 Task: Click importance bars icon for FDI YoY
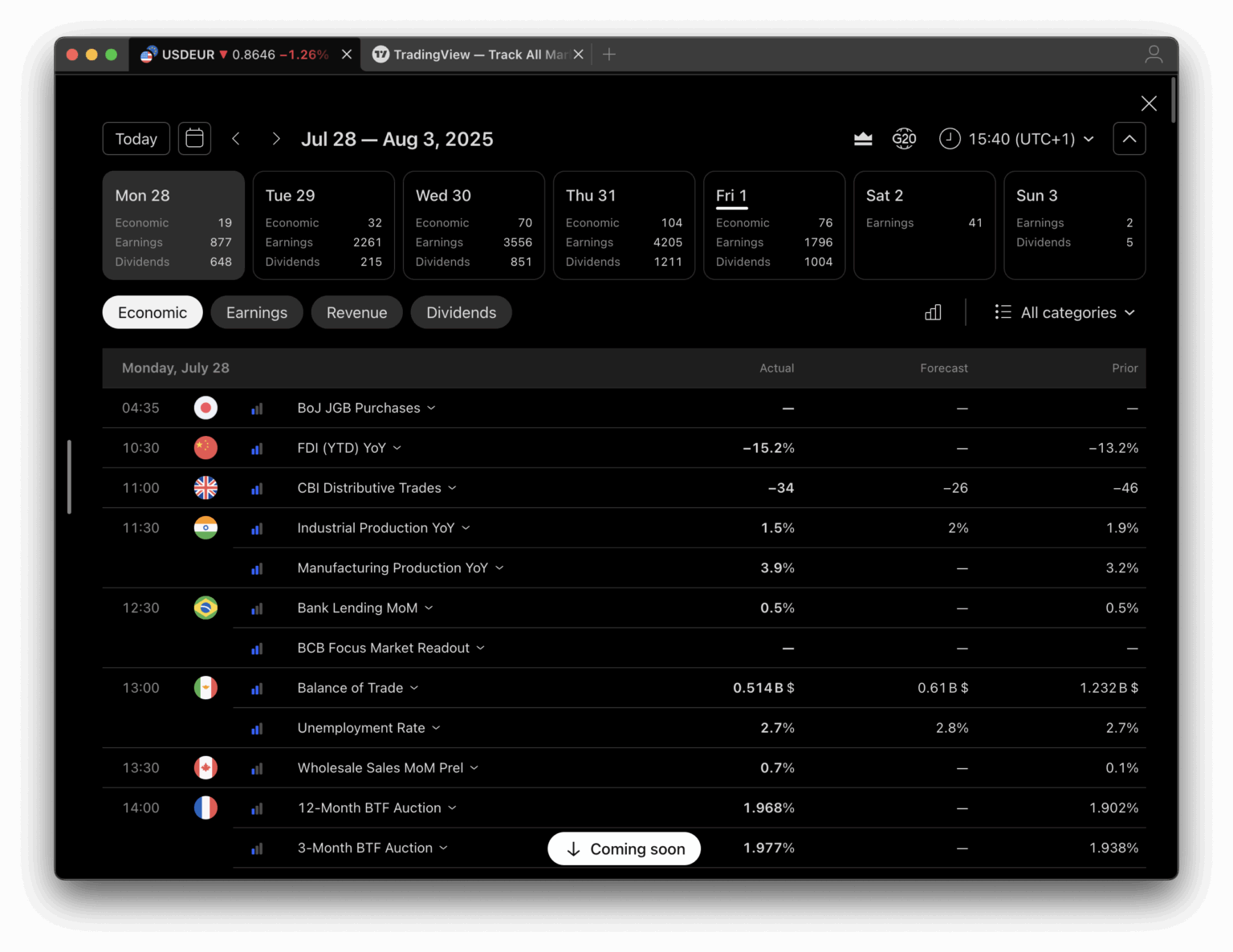pos(257,449)
